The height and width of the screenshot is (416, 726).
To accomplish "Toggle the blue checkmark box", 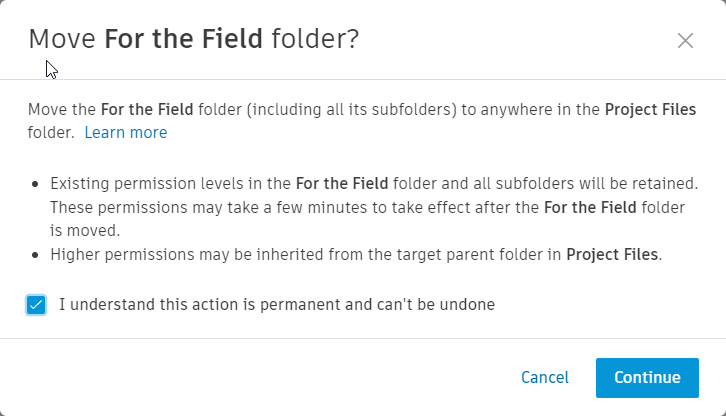I will point(36,305).
